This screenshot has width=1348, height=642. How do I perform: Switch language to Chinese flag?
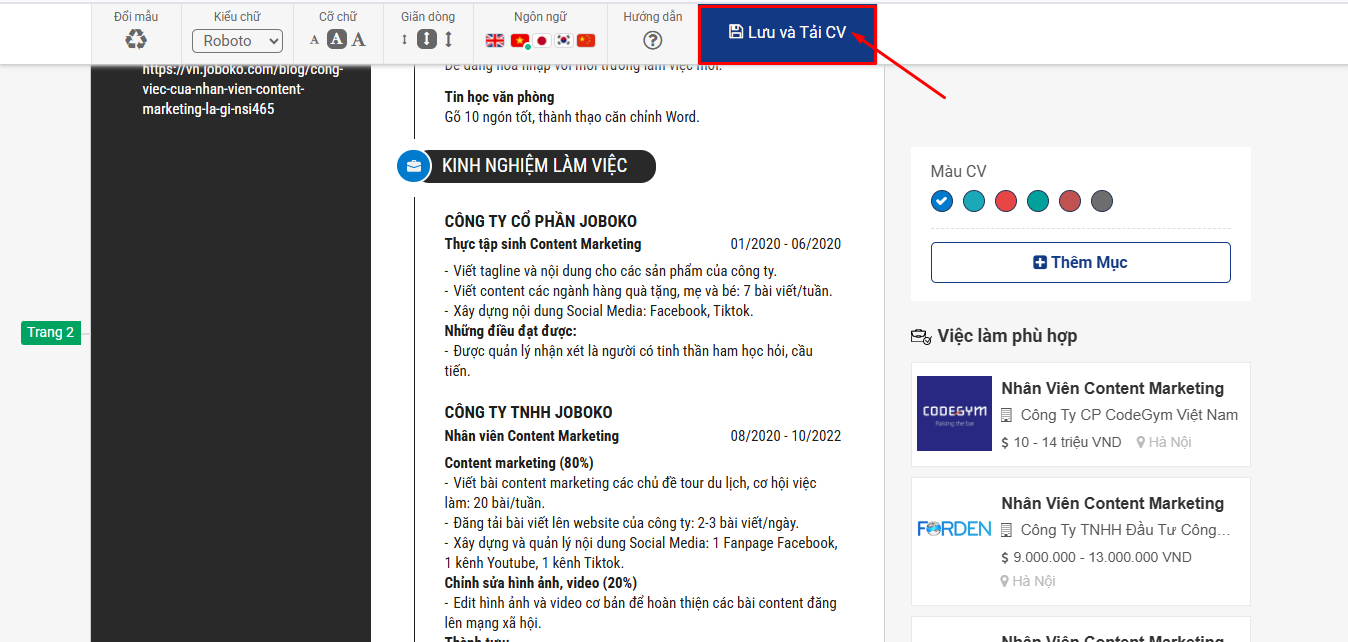(x=586, y=41)
